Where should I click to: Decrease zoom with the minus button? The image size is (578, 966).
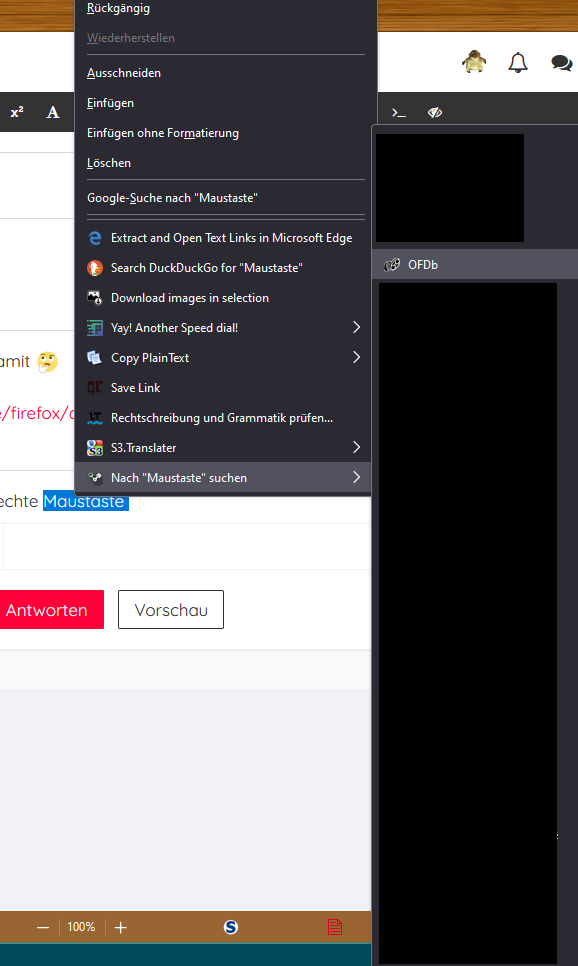[x=43, y=927]
